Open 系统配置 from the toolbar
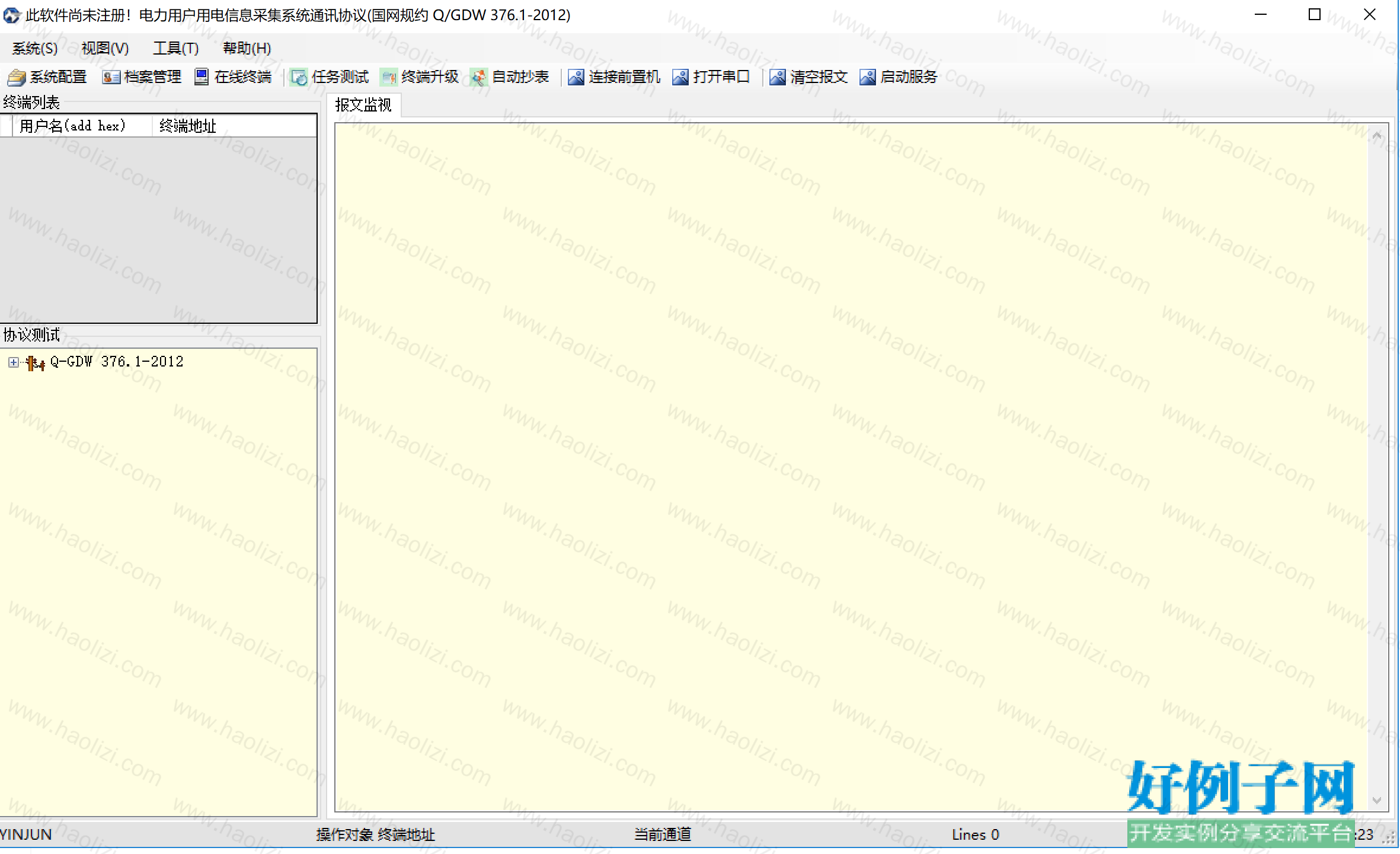 (x=58, y=77)
